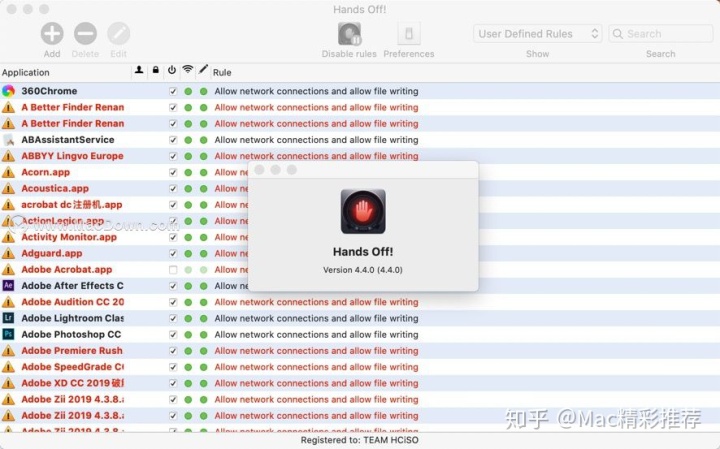This screenshot has height=449, width=720.
Task: Click the power icon column header
Action: 172,70
